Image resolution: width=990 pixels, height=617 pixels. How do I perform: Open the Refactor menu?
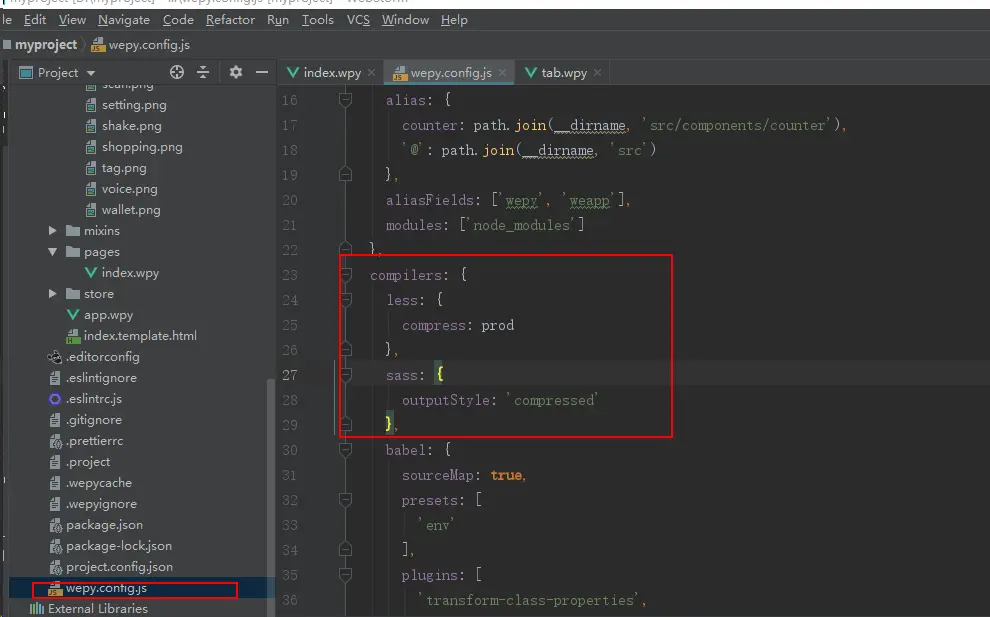coord(230,20)
